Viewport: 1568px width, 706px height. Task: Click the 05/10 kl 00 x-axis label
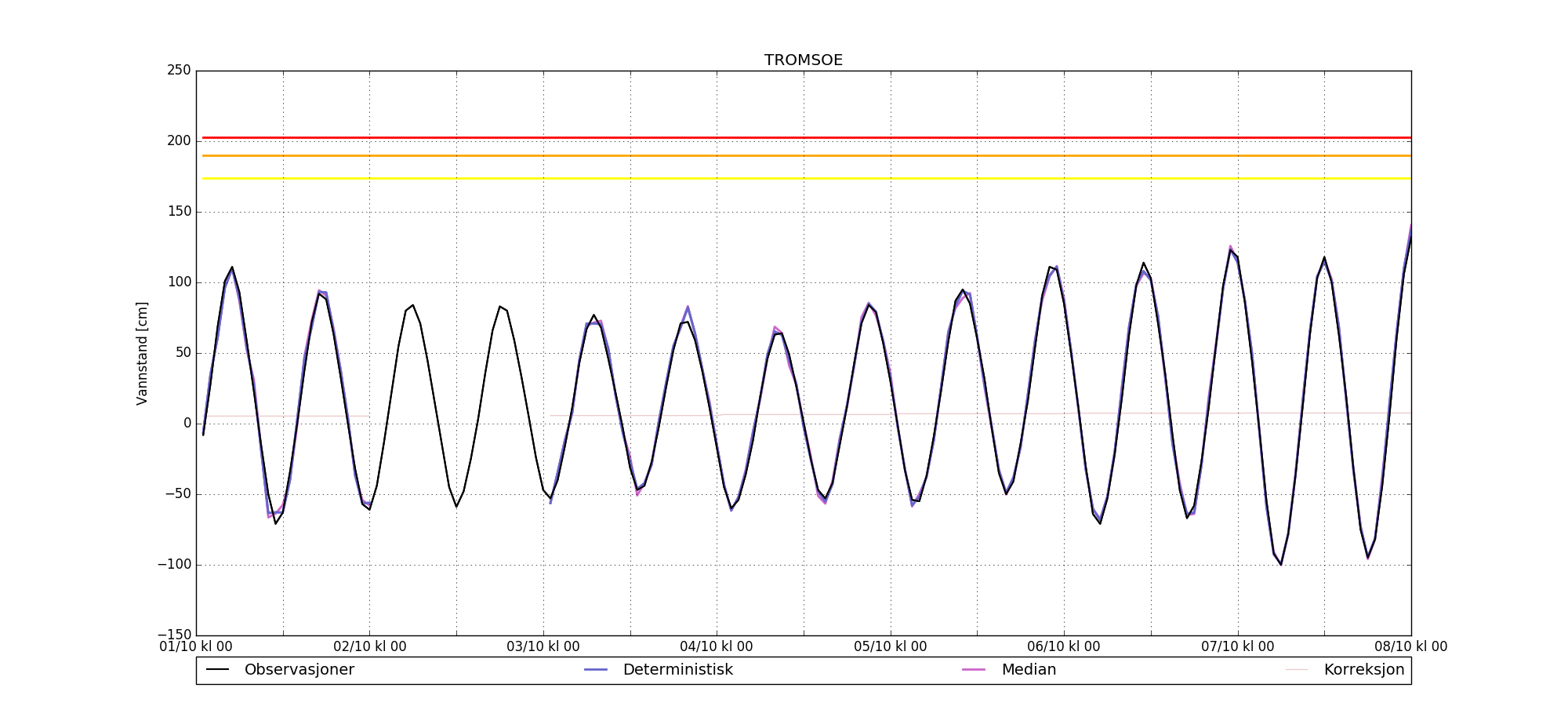pos(890,647)
